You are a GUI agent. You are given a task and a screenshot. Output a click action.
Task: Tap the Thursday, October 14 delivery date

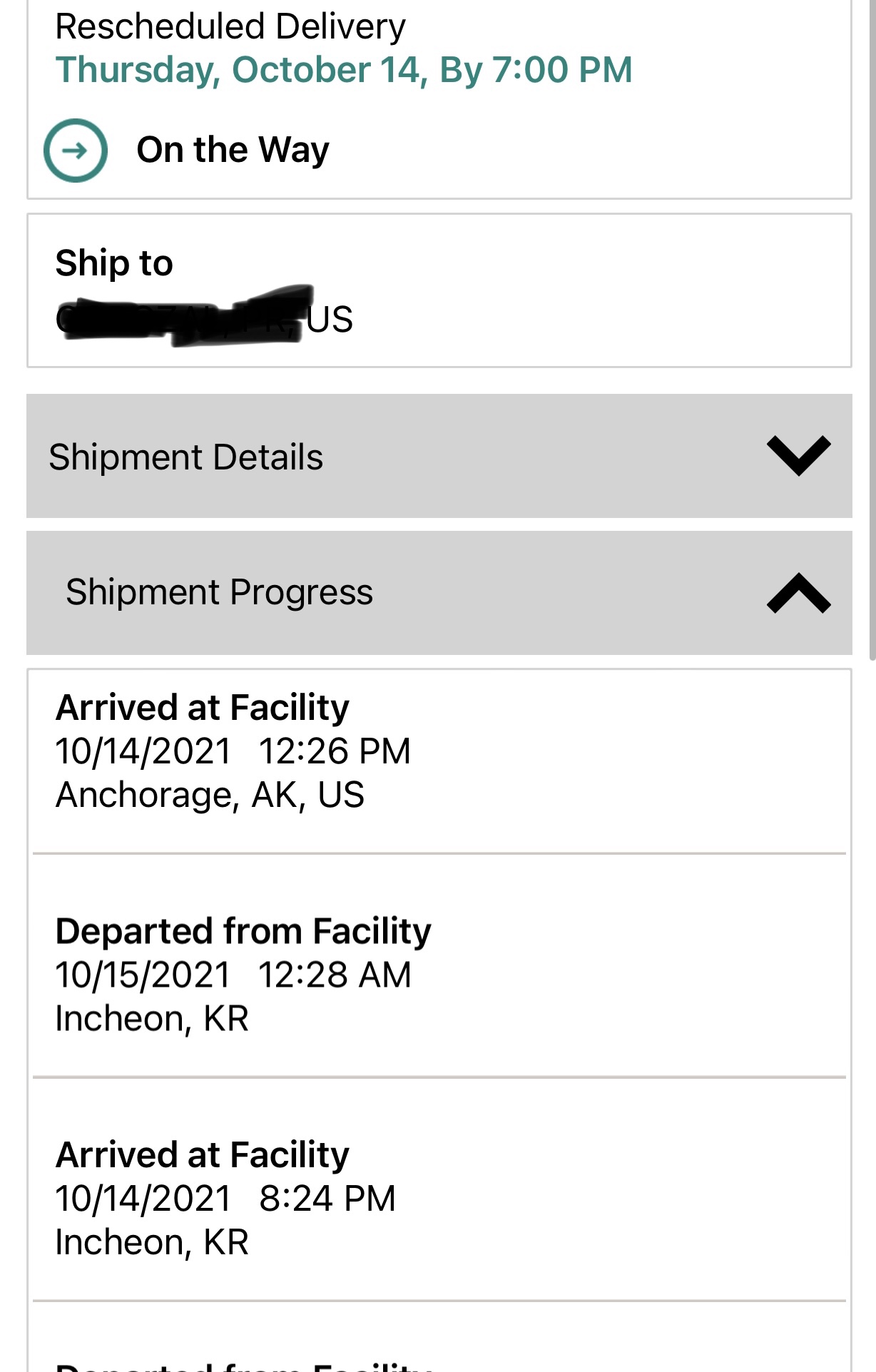pyautogui.click(x=344, y=70)
